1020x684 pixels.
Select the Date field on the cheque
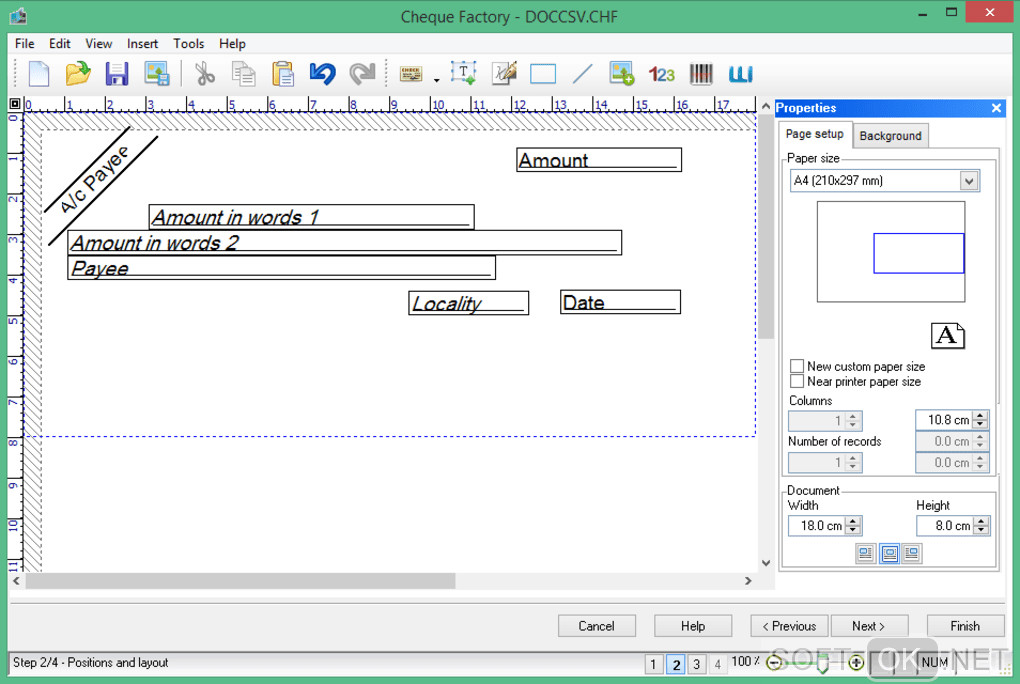pyautogui.click(x=621, y=303)
